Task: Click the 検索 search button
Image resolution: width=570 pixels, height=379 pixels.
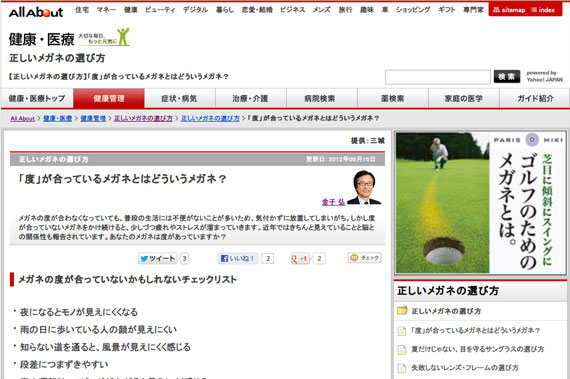Action: tap(507, 77)
